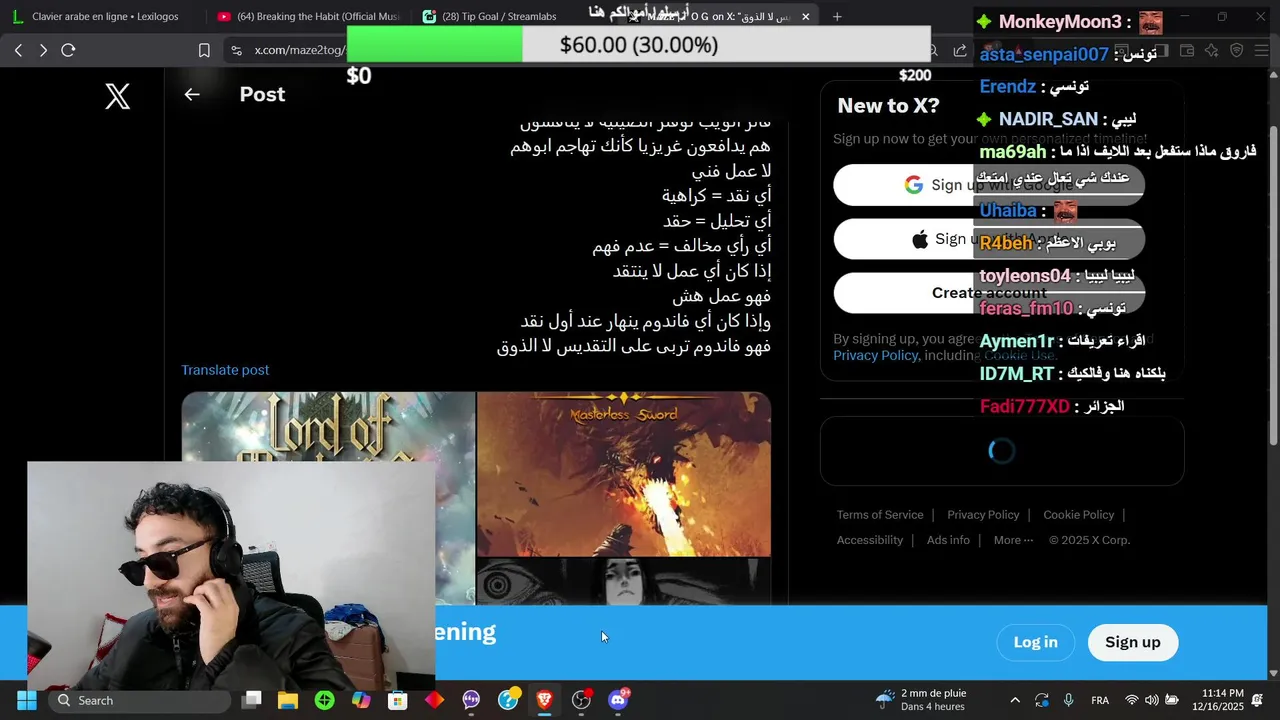Click the browser vertical scrollbar

[1273, 285]
